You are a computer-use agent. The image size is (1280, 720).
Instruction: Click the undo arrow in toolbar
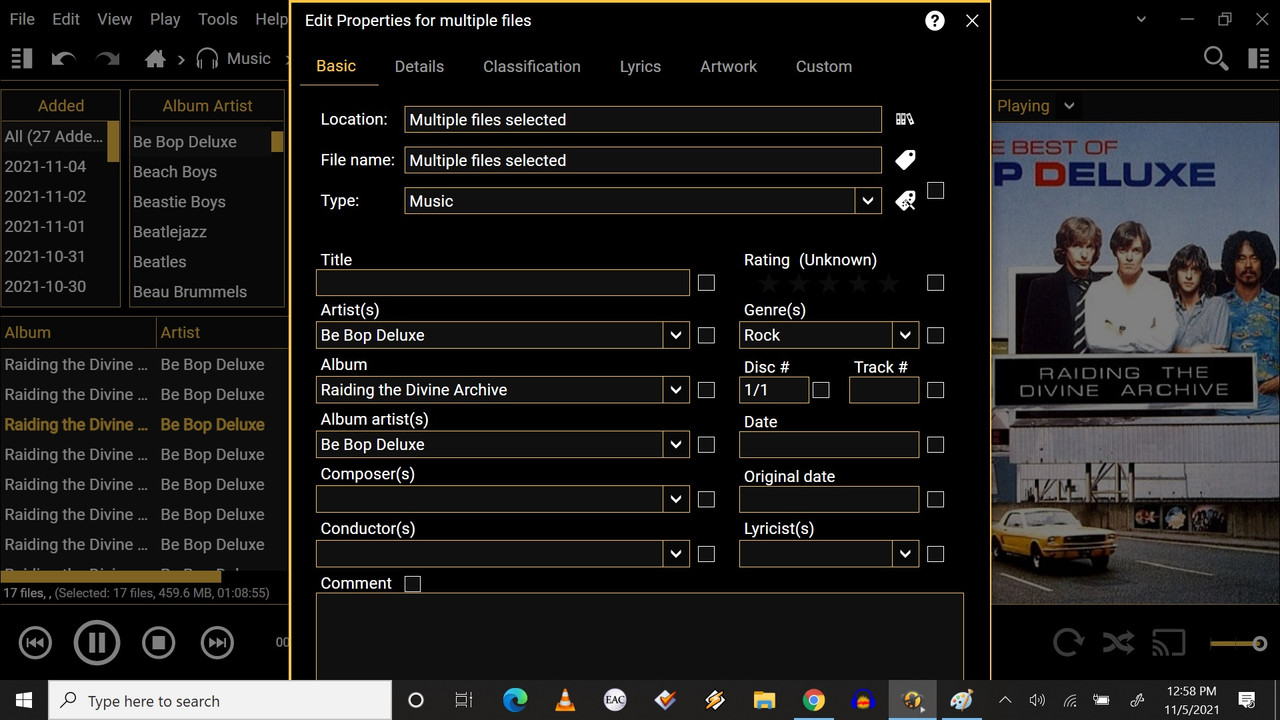[64, 59]
